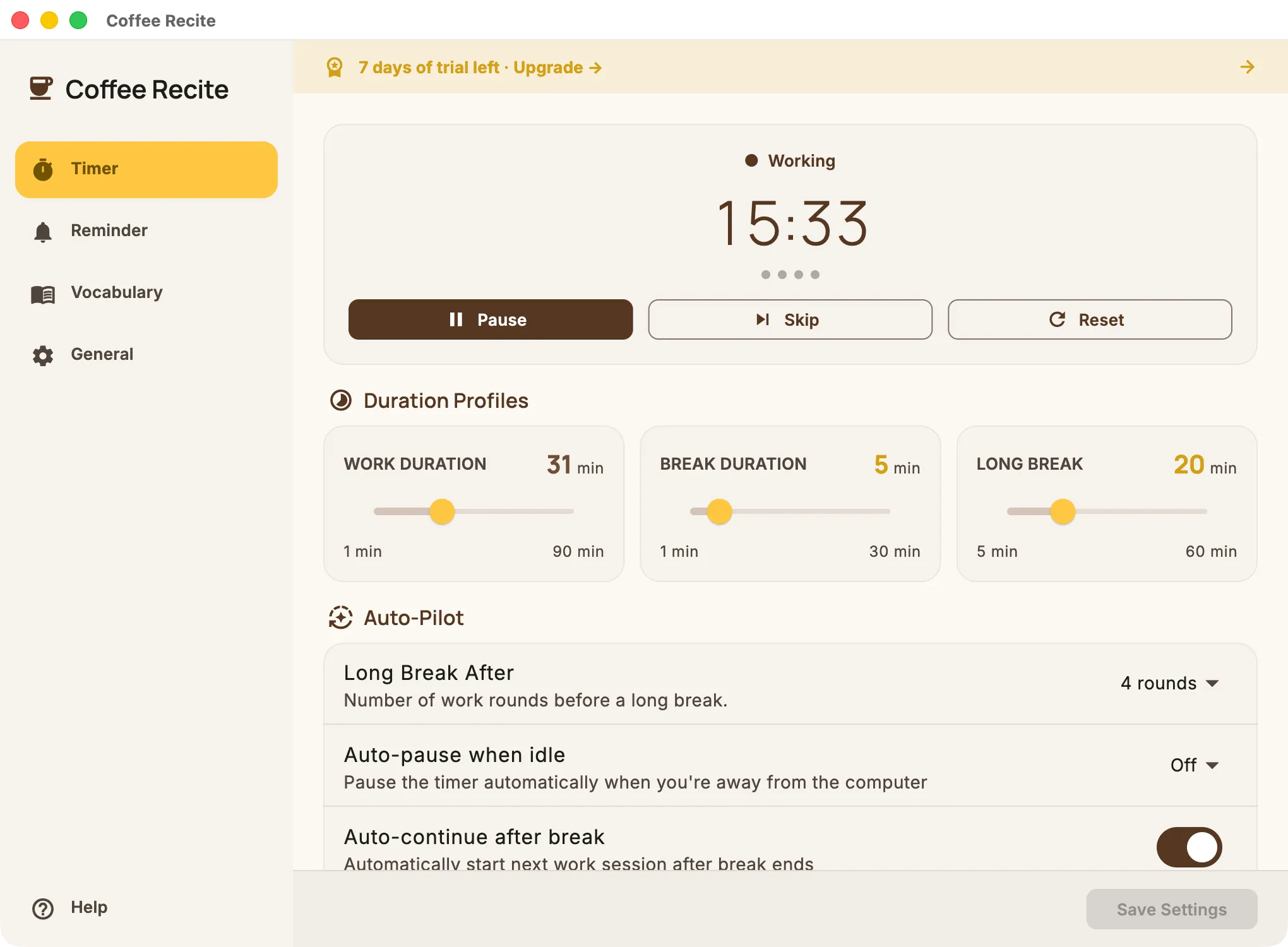Image resolution: width=1288 pixels, height=947 pixels.
Task: Click the Duration Profiles heading
Action: pyautogui.click(x=446, y=400)
